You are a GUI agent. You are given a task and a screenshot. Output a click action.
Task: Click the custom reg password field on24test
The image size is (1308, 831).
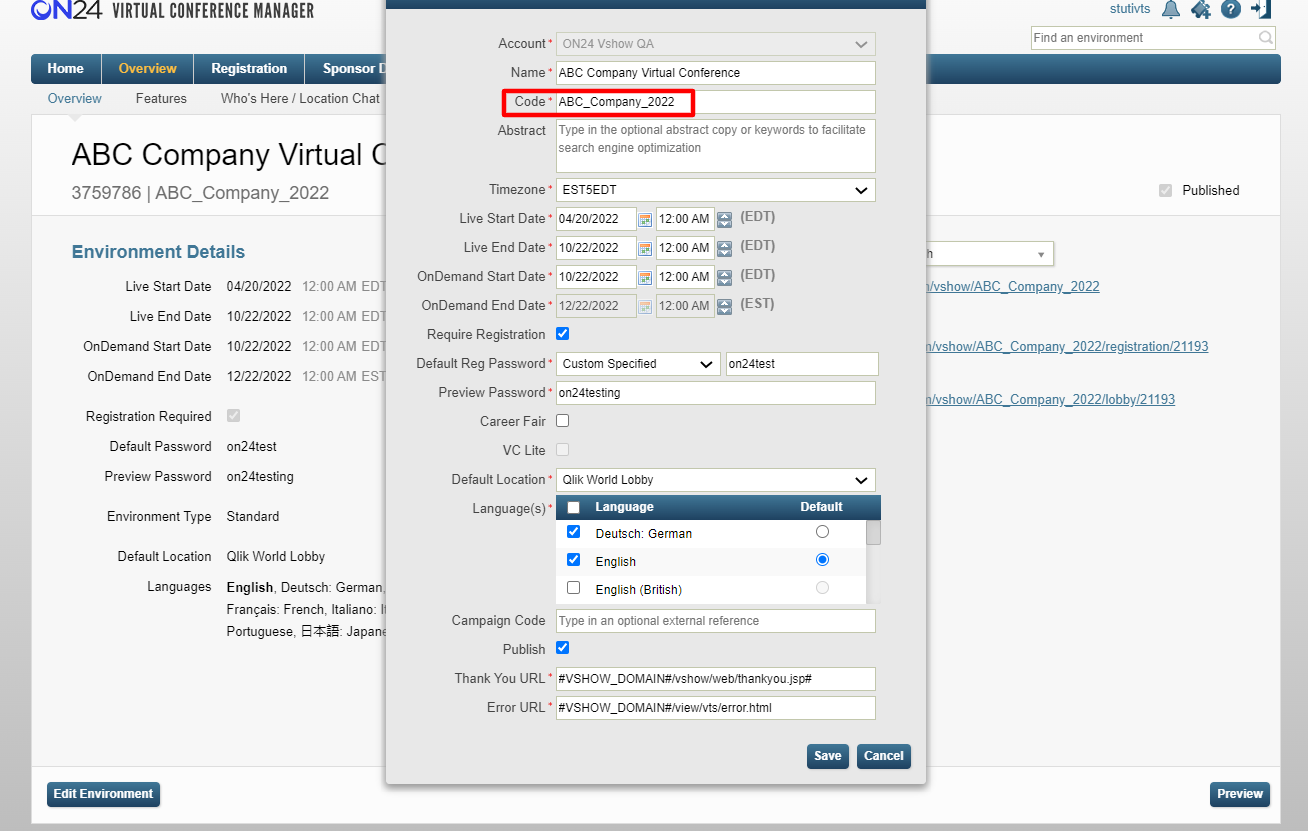pyautogui.click(x=802, y=364)
